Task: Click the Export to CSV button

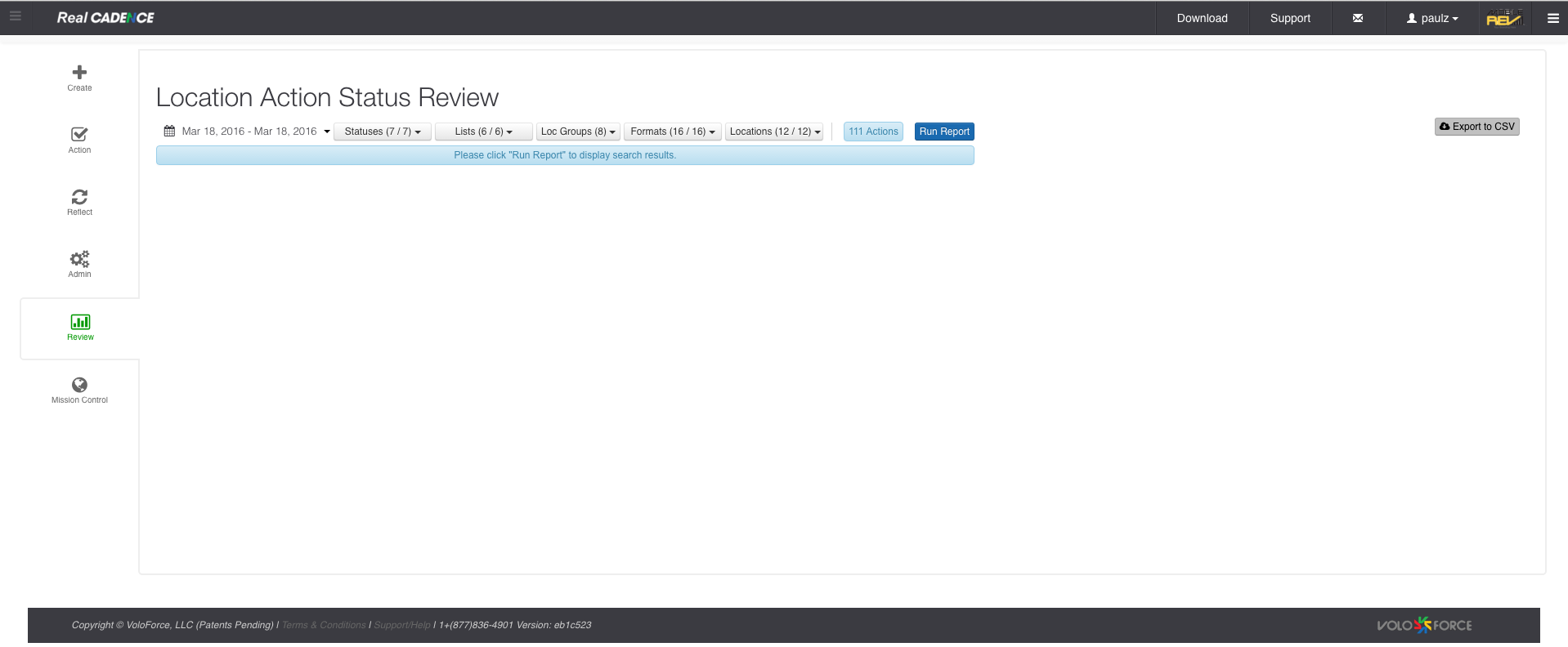Action: point(1476,127)
